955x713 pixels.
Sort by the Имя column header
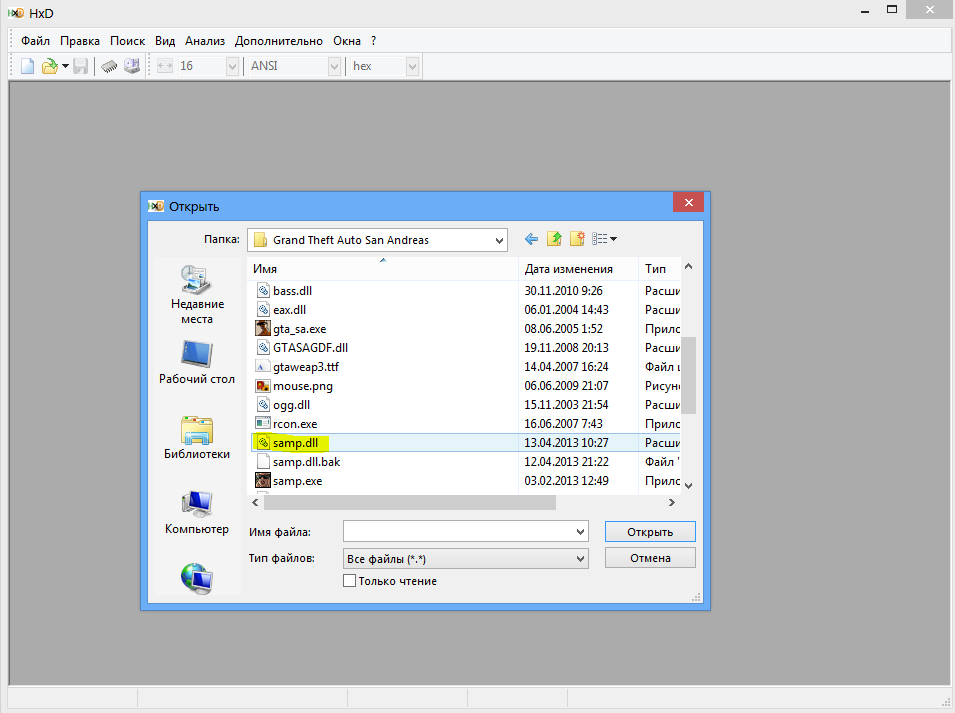tap(384, 269)
